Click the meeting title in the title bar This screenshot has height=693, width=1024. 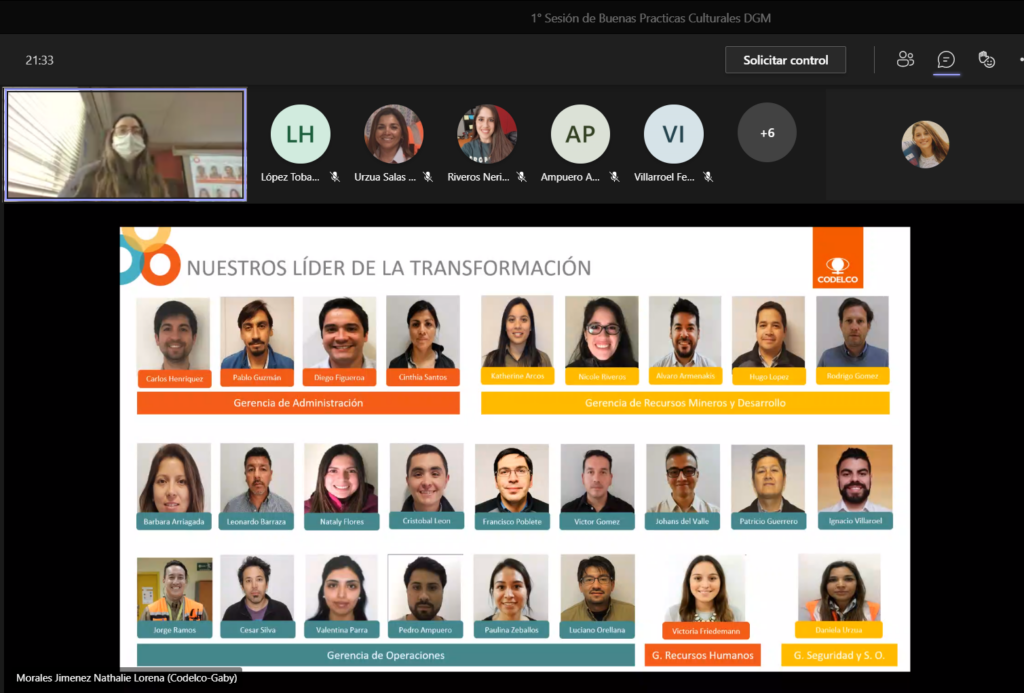[650, 18]
